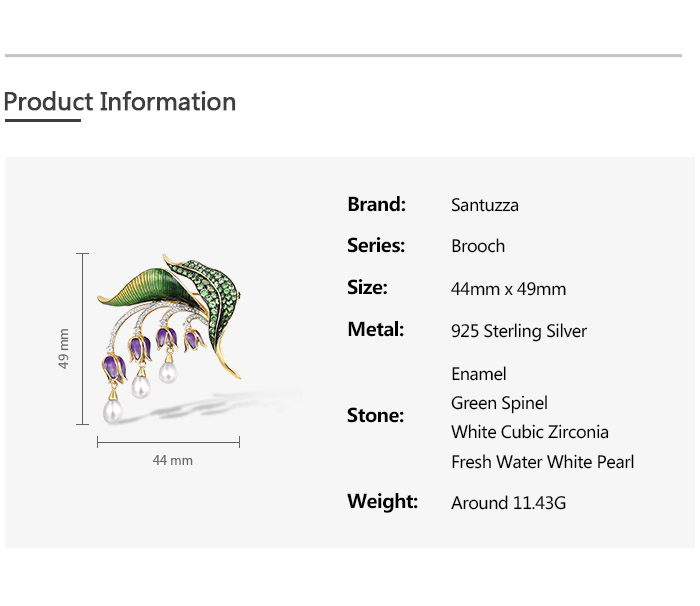Click the Series label
The height and width of the screenshot is (606, 700).
pyautogui.click(x=376, y=245)
